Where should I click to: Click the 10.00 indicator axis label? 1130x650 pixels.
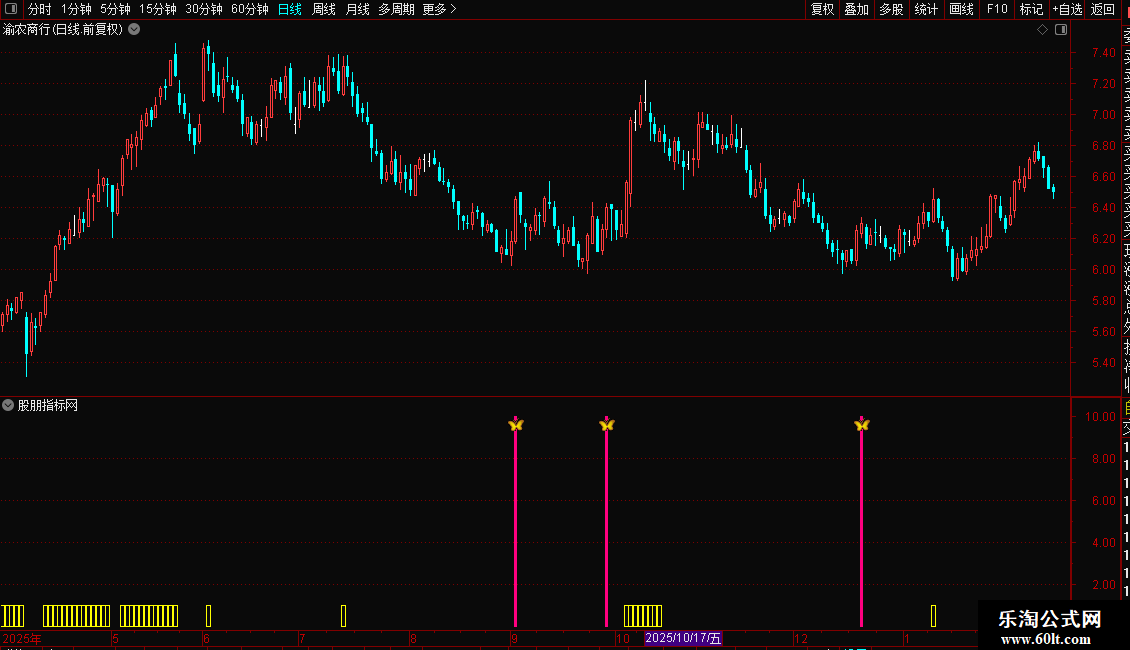[x=1100, y=417]
